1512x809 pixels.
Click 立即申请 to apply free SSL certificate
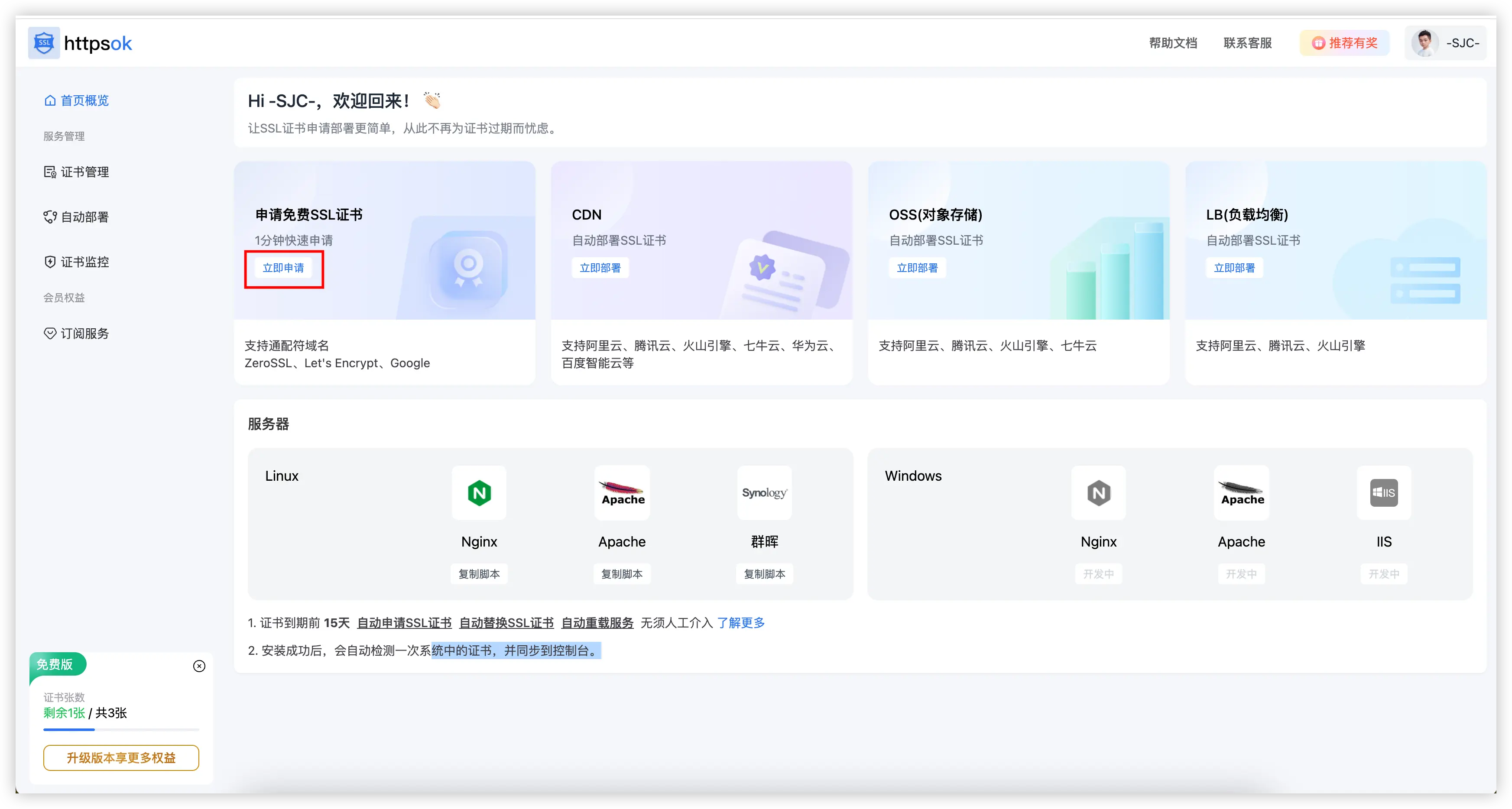coord(283,268)
